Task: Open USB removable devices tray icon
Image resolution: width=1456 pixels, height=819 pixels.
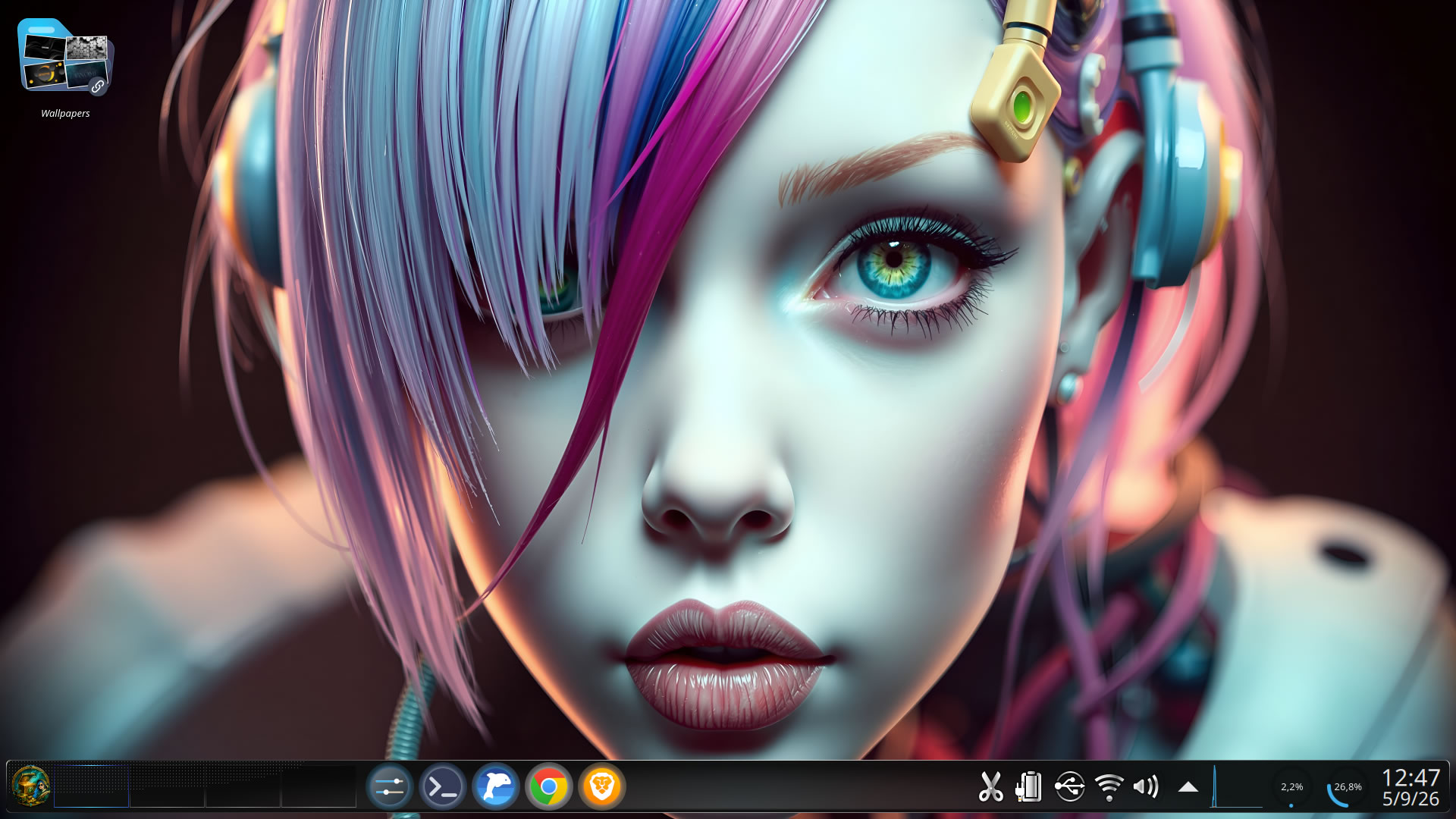Action: 1069,786
